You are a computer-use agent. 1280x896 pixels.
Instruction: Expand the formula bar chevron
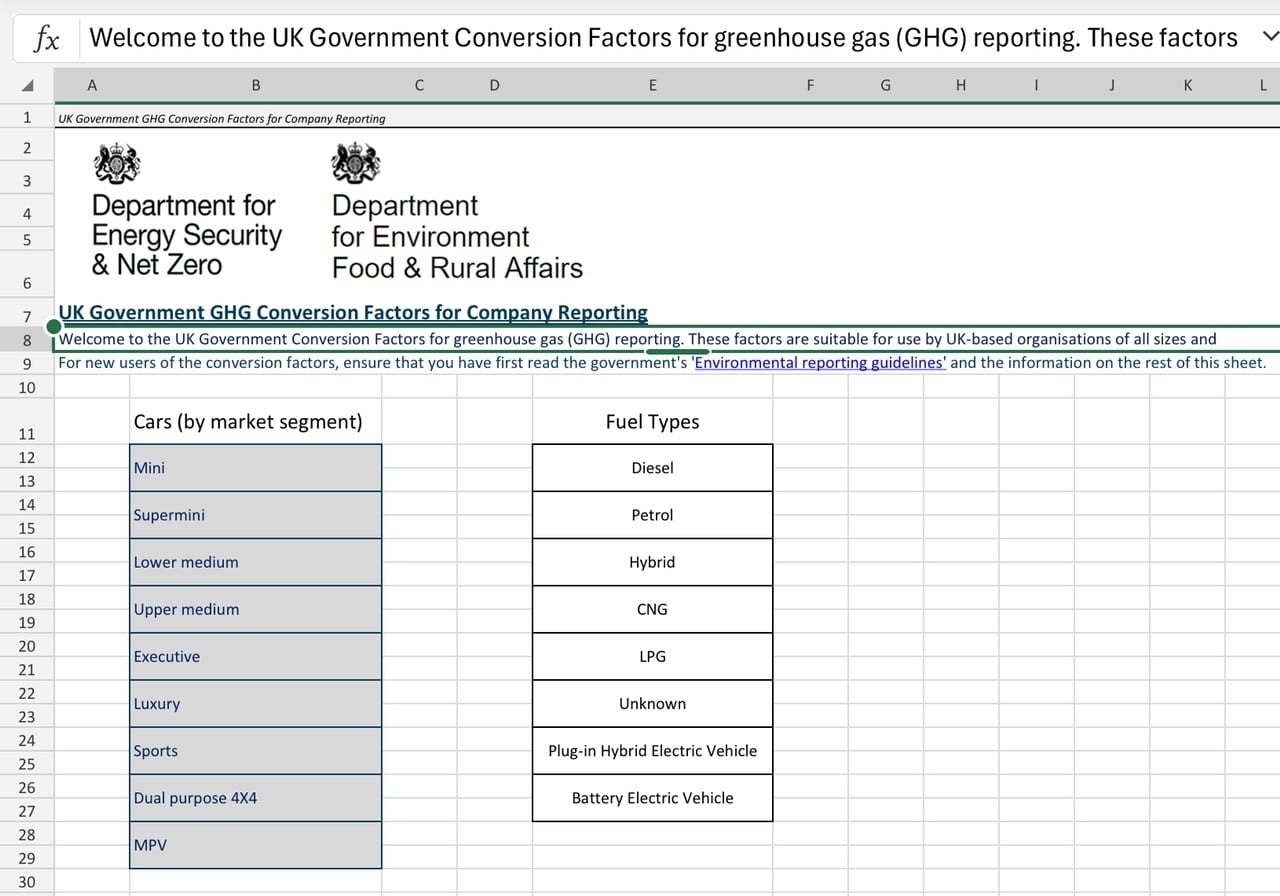click(x=1270, y=37)
